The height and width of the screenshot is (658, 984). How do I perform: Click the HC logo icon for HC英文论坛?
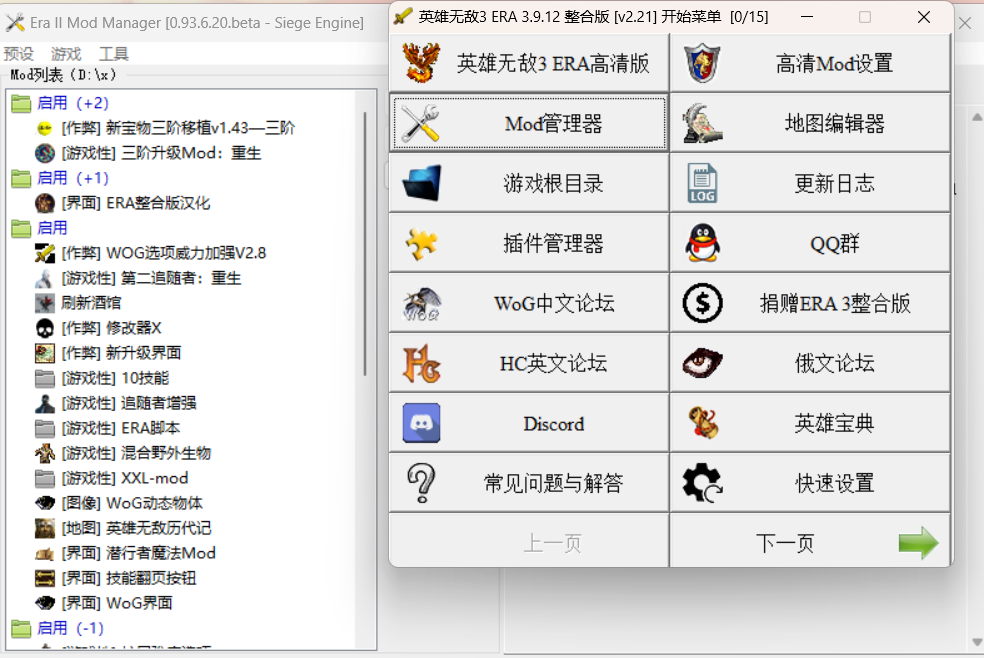tap(421, 363)
